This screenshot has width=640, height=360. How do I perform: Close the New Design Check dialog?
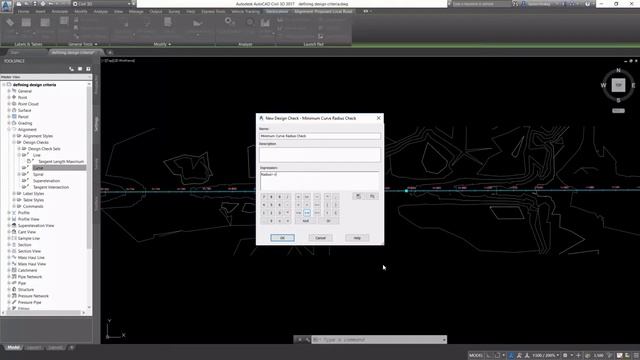378,118
